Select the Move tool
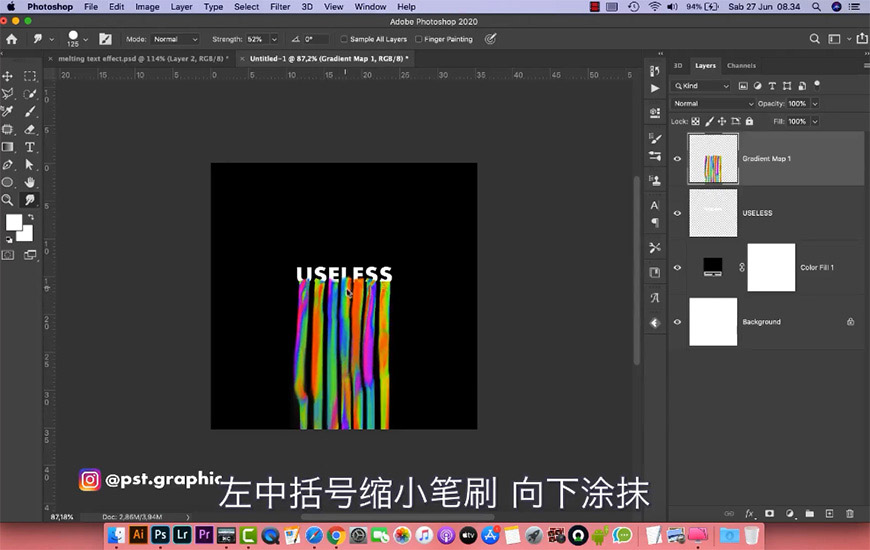The width and height of the screenshot is (870, 550). point(8,76)
